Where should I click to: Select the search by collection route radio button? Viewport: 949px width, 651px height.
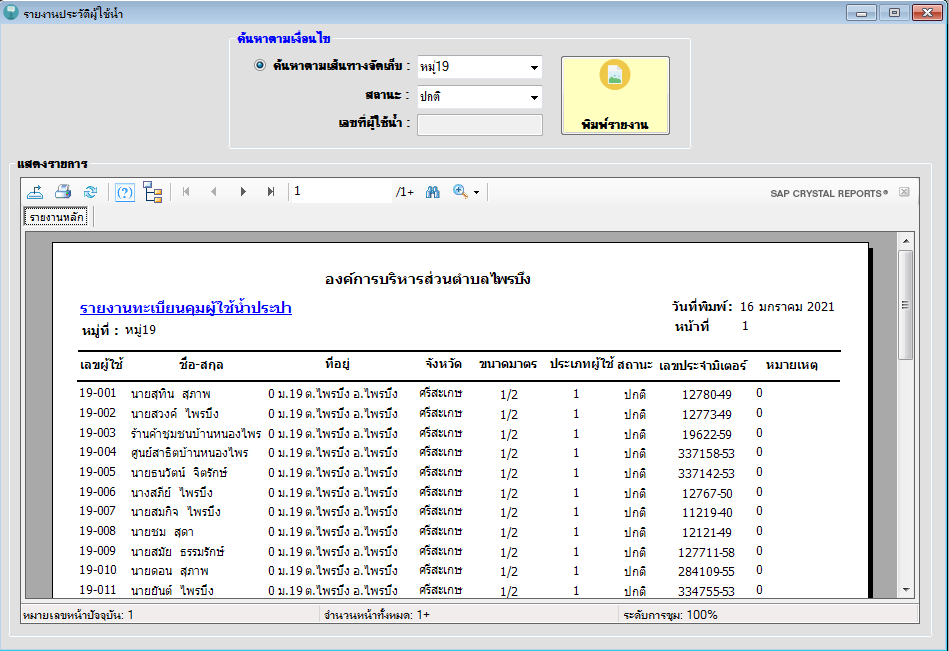pyautogui.click(x=260, y=66)
